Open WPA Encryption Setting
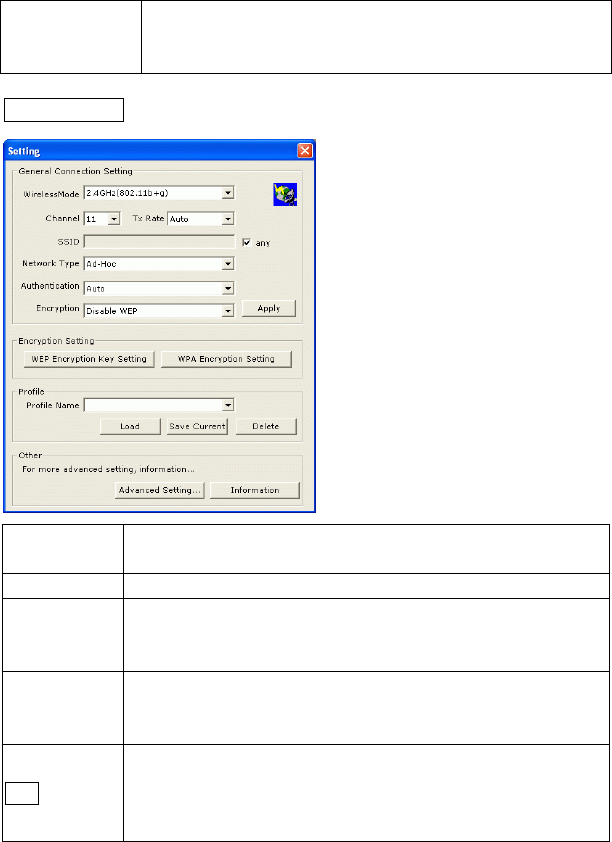 [x=226, y=359]
